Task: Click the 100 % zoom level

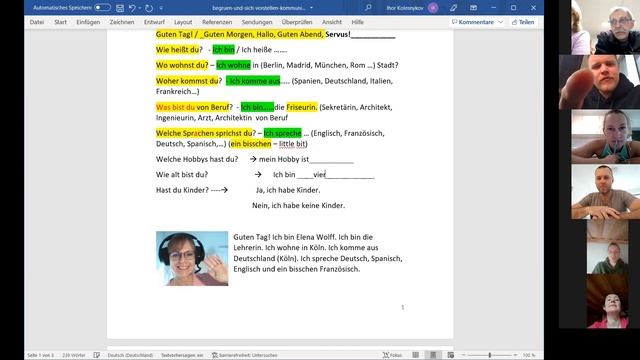Action: (529, 355)
